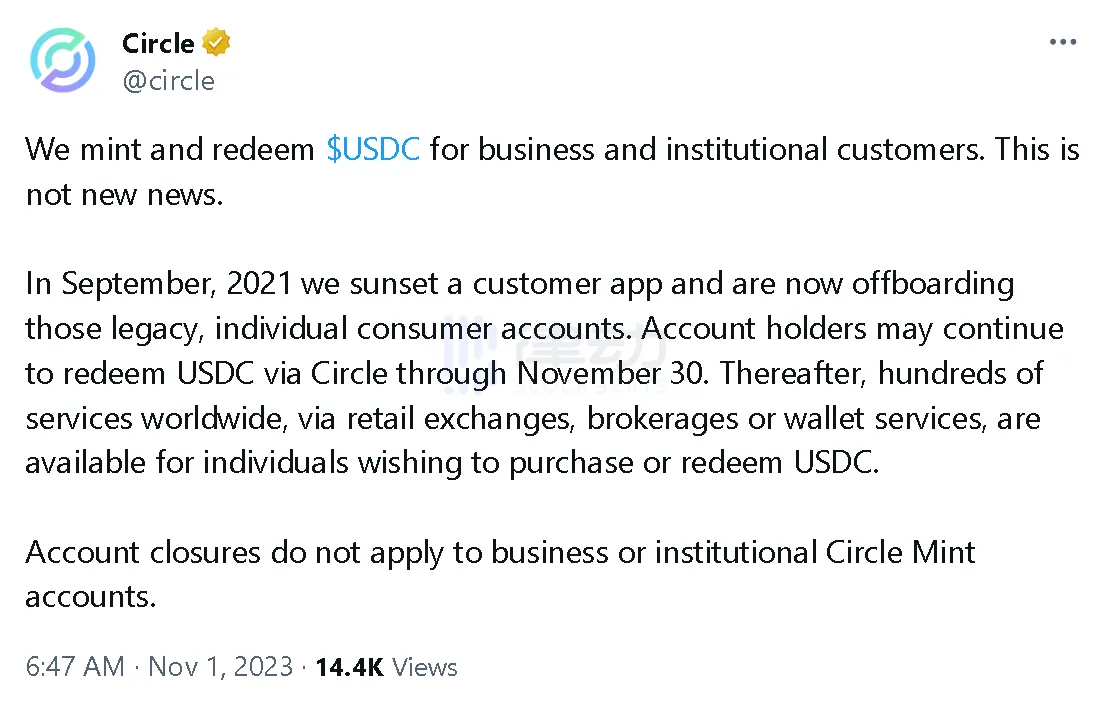This screenshot has width=1111, height=711.
Task: Click the Circle profile avatar logo
Action: [x=62, y=61]
